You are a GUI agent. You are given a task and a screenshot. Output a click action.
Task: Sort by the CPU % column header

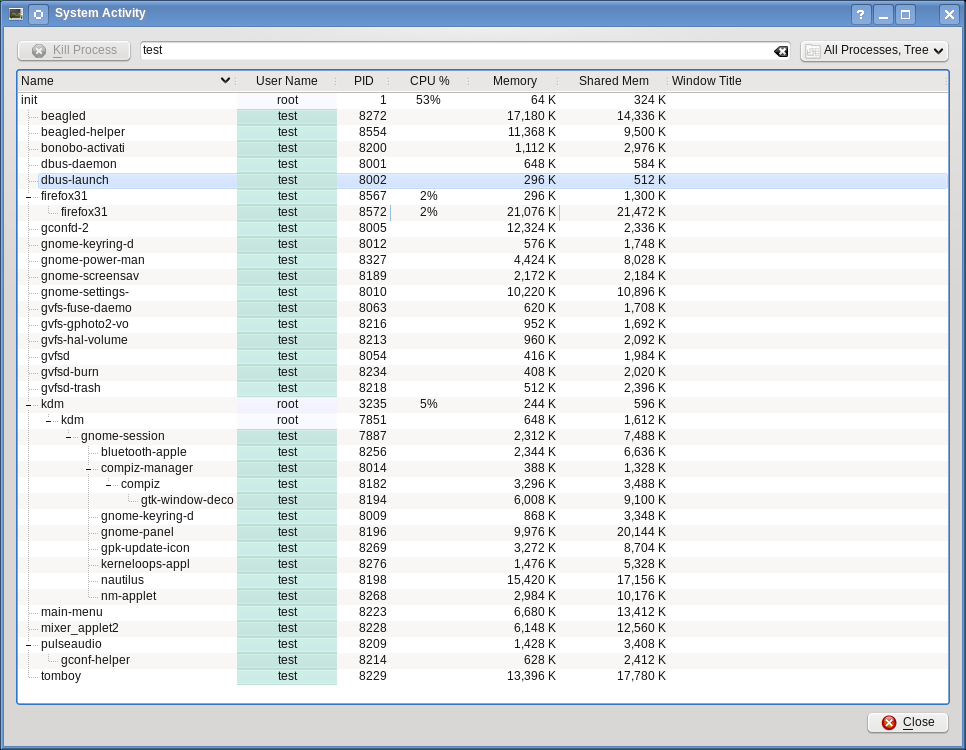click(x=429, y=81)
